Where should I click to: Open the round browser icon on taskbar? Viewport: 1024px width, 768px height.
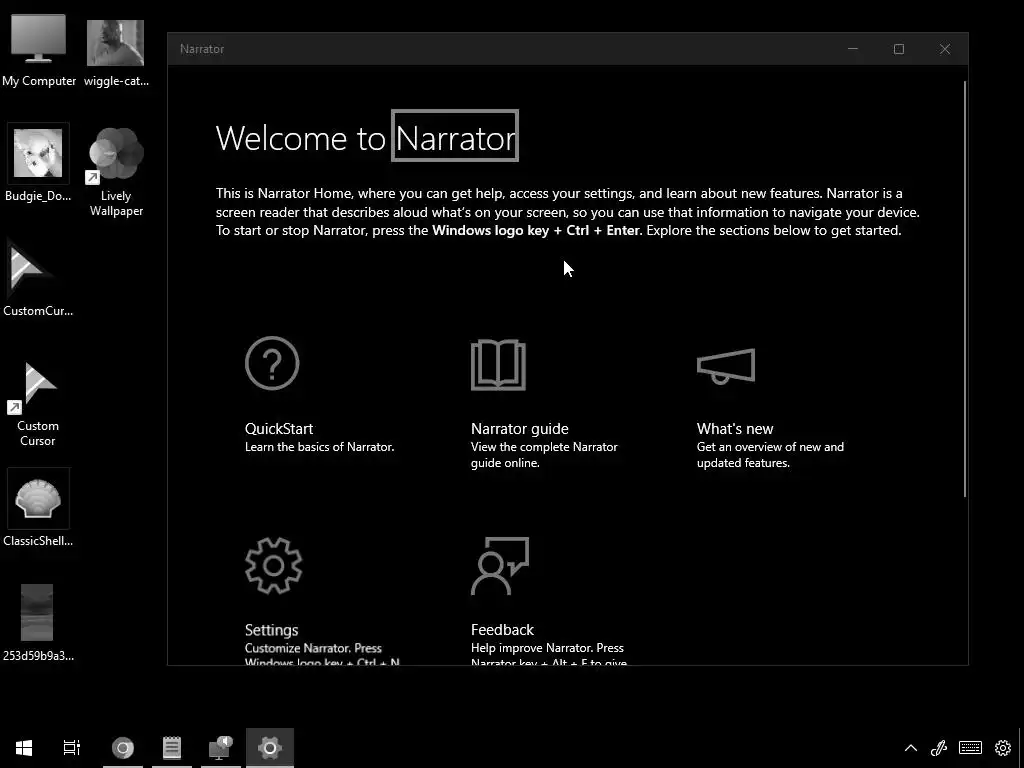123,747
